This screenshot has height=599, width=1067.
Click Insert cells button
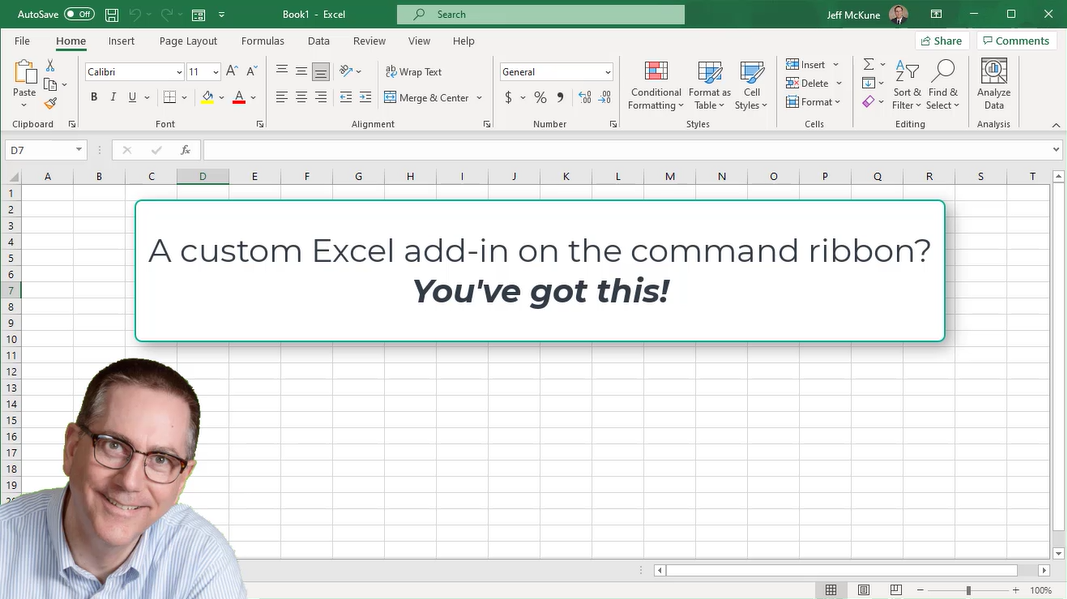pos(806,64)
